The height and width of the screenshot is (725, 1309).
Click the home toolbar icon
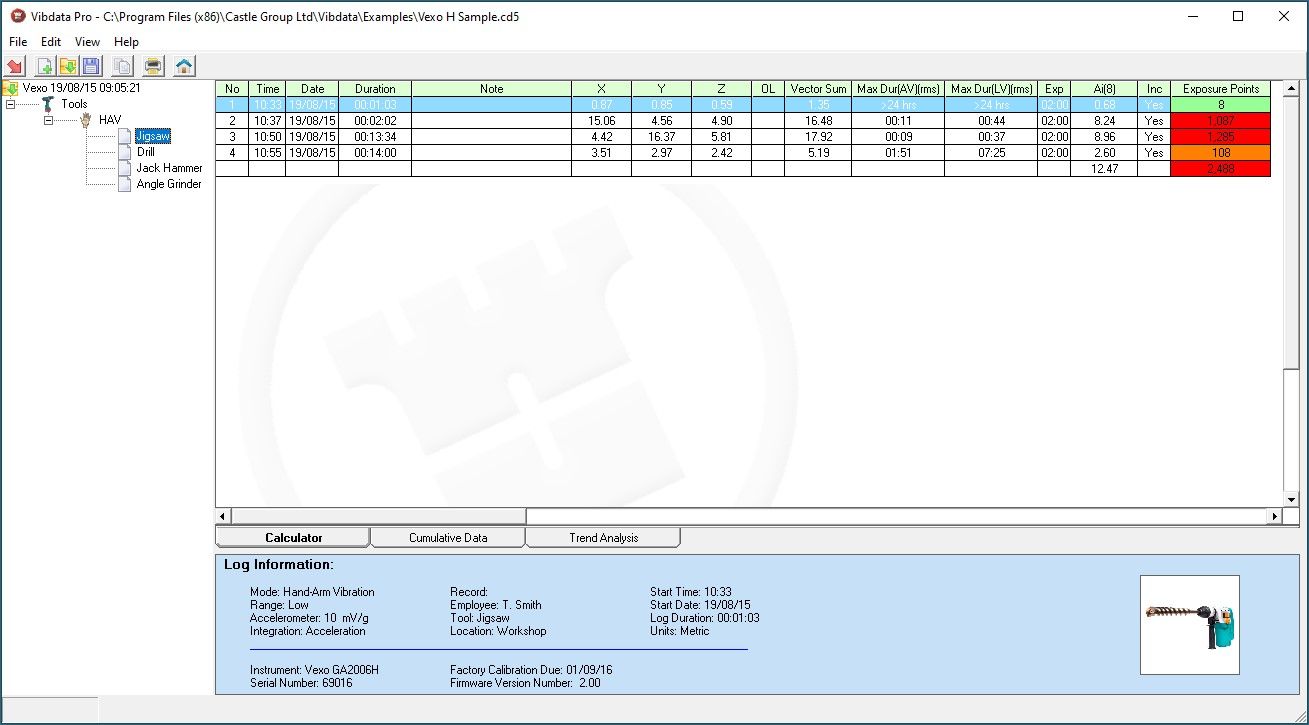pos(184,67)
